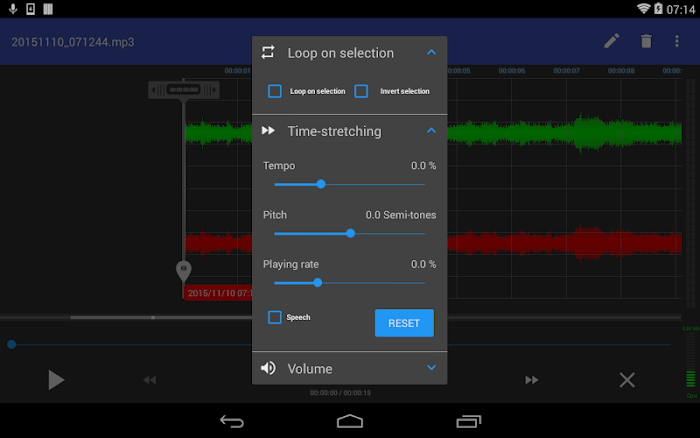Tap the Volume speaker icon

[x=268, y=368]
